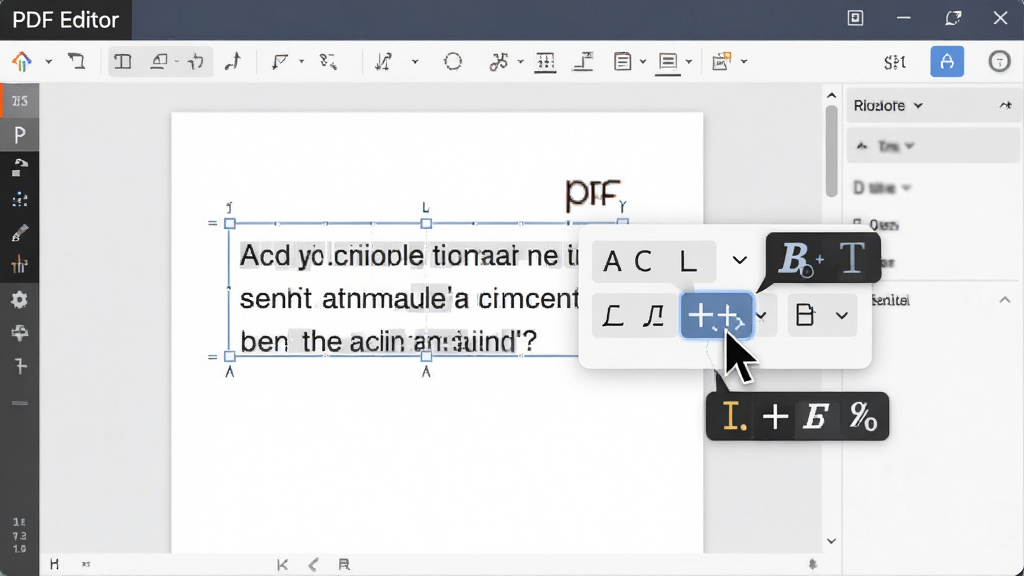Click the underlined text-lines icon in the toolbar

(667, 63)
